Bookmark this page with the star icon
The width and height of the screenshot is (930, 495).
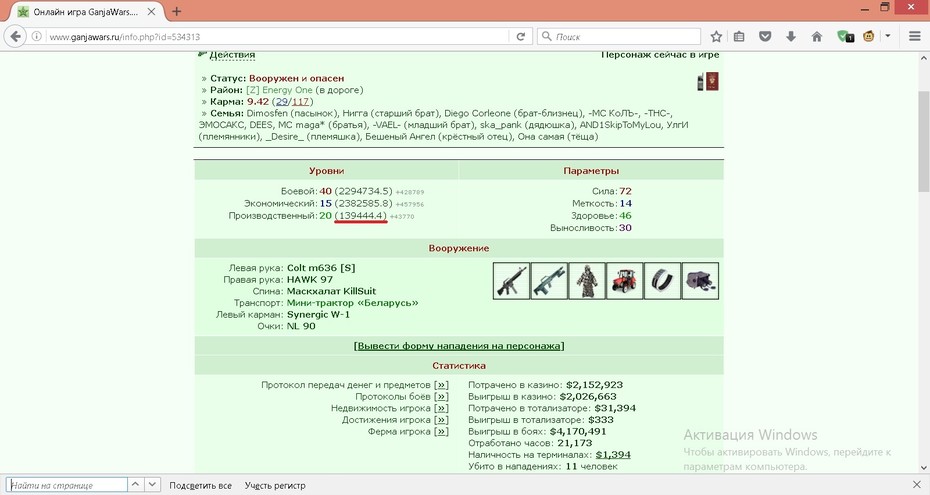point(716,36)
